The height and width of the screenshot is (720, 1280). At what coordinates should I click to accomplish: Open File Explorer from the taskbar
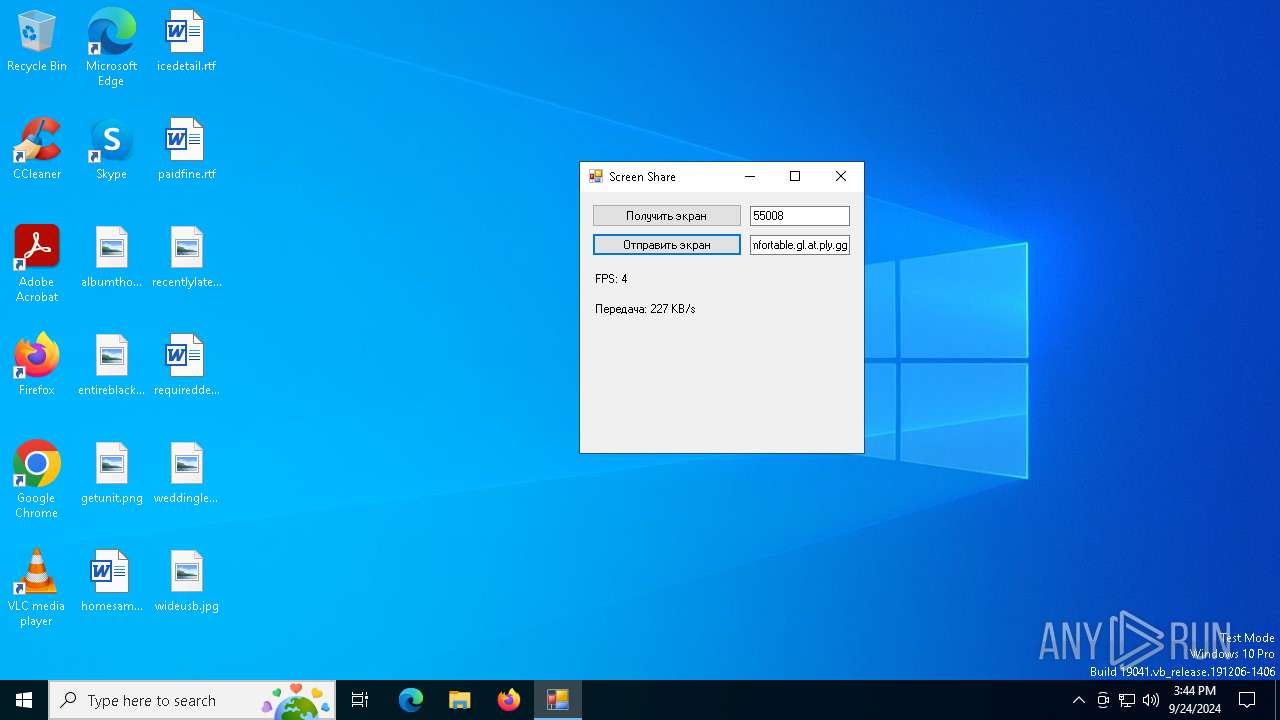(460, 700)
